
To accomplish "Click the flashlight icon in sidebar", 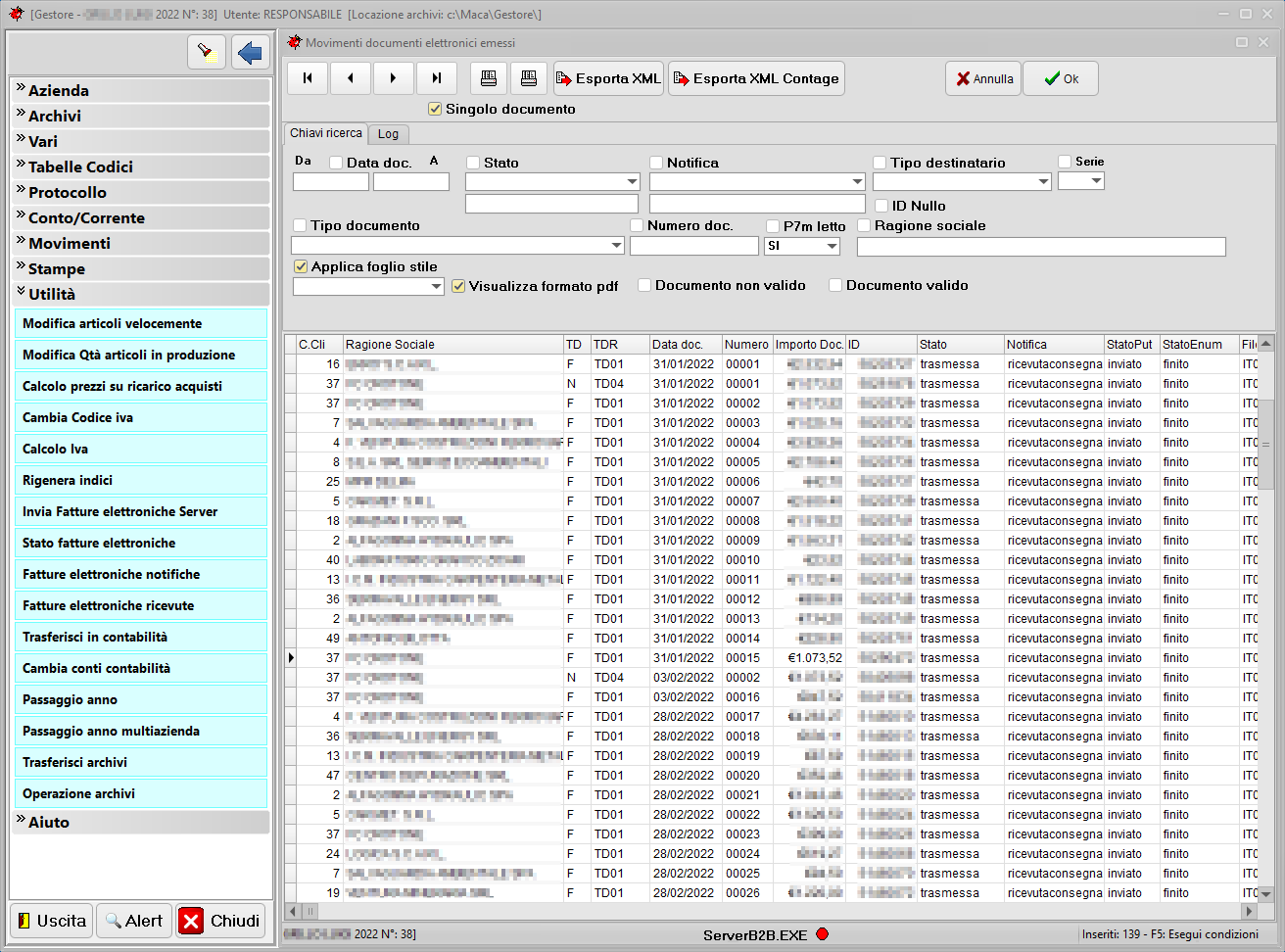I will (206, 52).
